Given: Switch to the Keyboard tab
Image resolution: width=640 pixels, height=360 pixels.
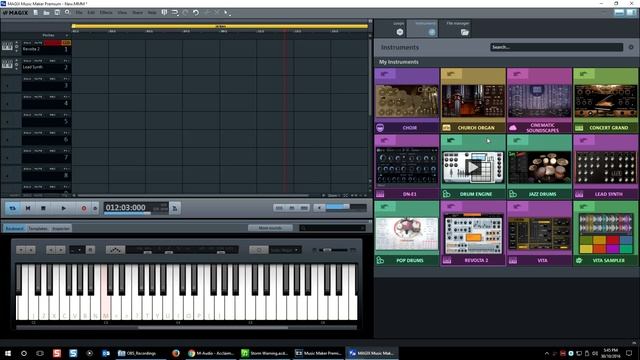Looking at the screenshot, I should pos(14,228).
